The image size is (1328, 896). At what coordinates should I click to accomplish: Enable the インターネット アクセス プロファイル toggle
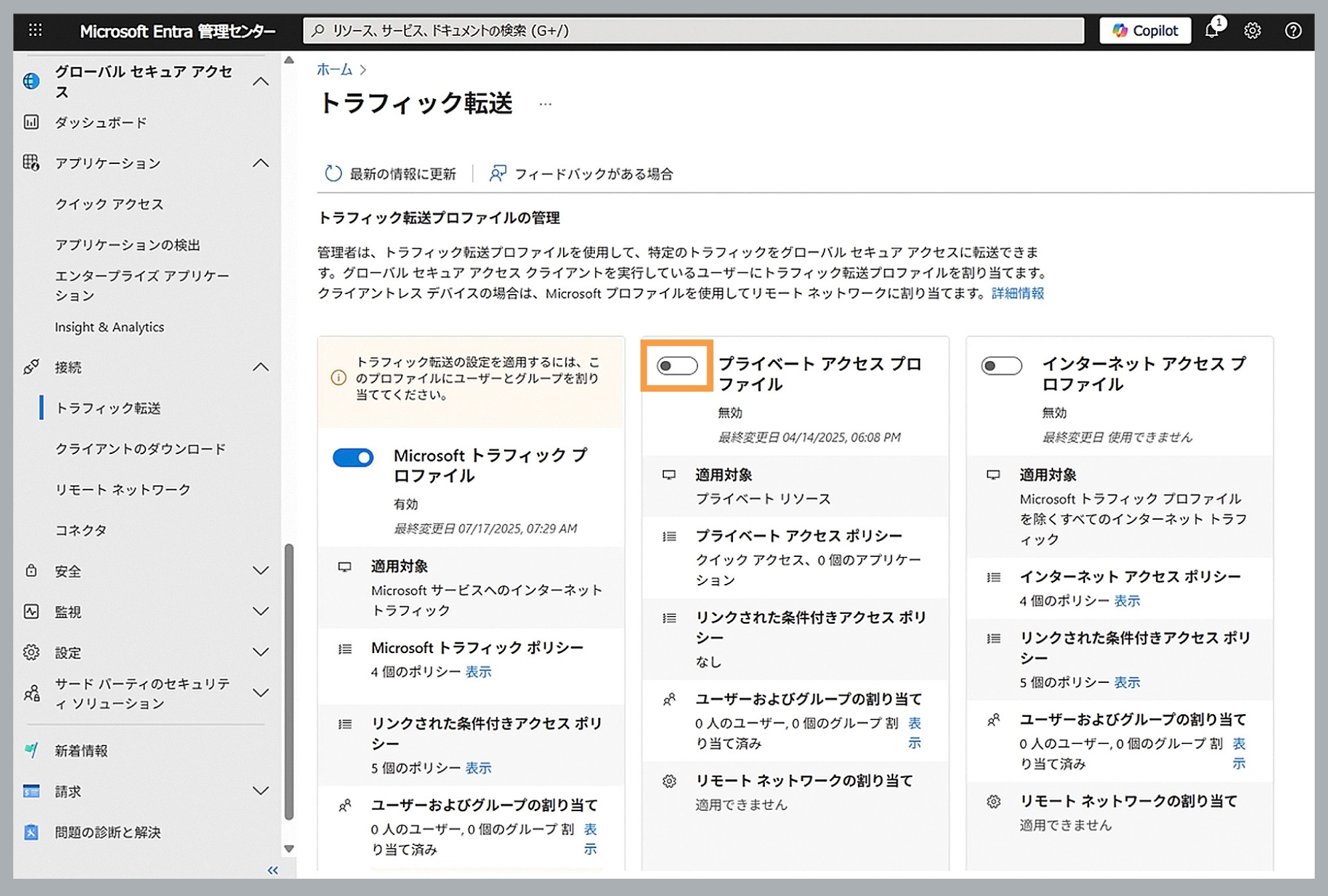(x=1001, y=366)
